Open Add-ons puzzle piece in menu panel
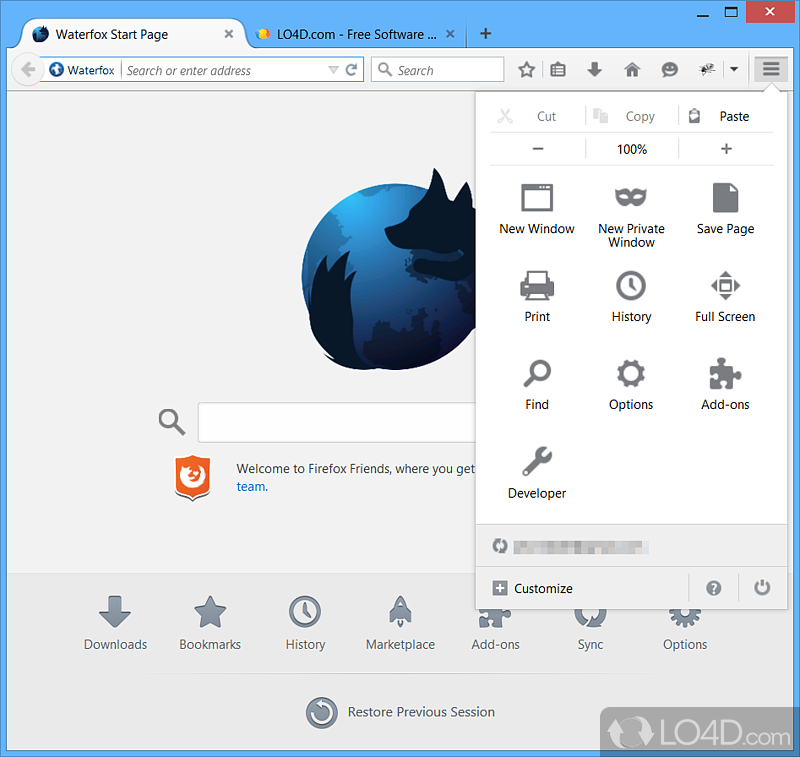 tap(725, 385)
